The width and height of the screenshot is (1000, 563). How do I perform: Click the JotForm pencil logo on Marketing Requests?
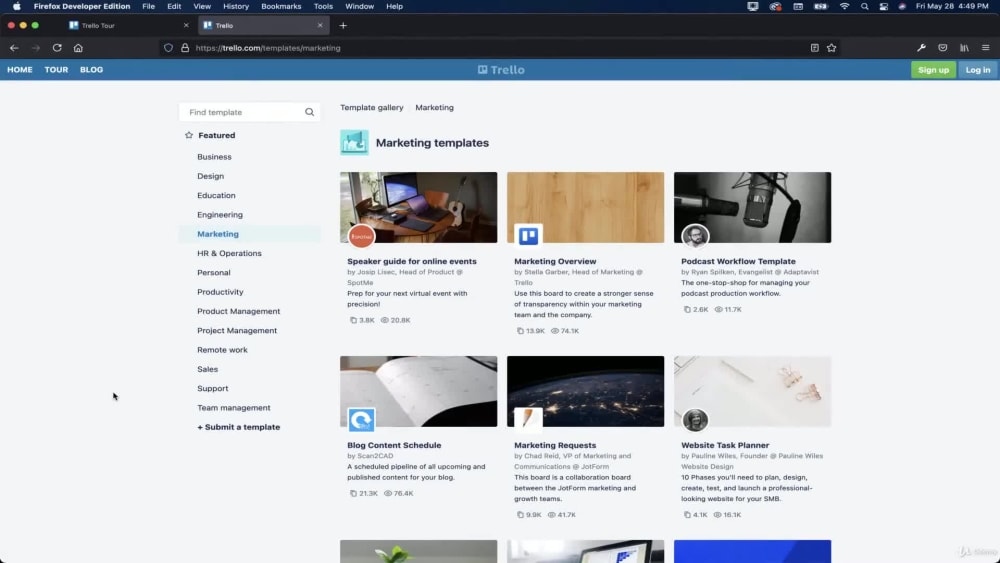click(x=528, y=420)
